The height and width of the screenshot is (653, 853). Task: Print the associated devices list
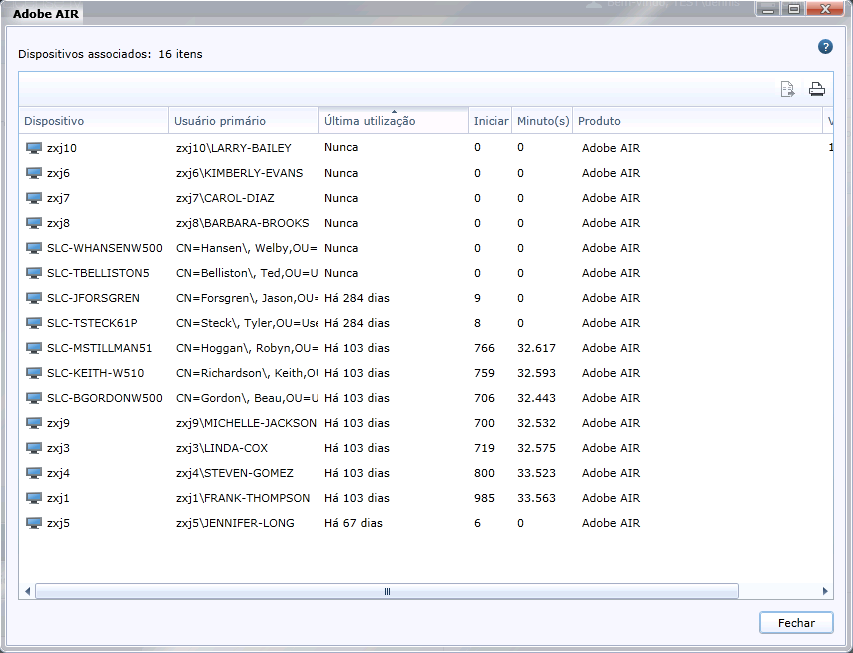click(x=817, y=89)
